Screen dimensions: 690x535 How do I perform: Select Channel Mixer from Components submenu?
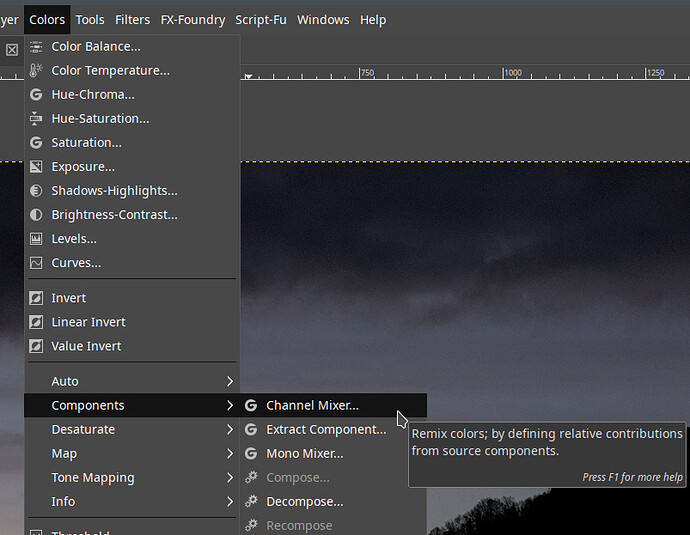pyautogui.click(x=312, y=406)
